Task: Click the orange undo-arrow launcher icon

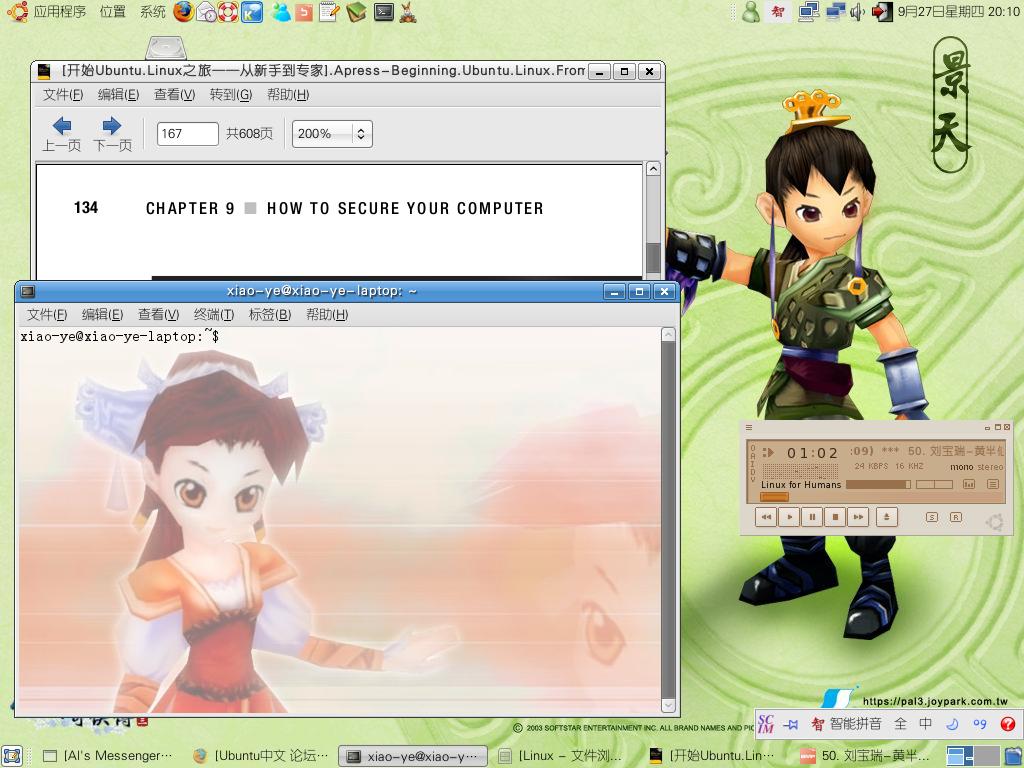Action: pos(304,12)
